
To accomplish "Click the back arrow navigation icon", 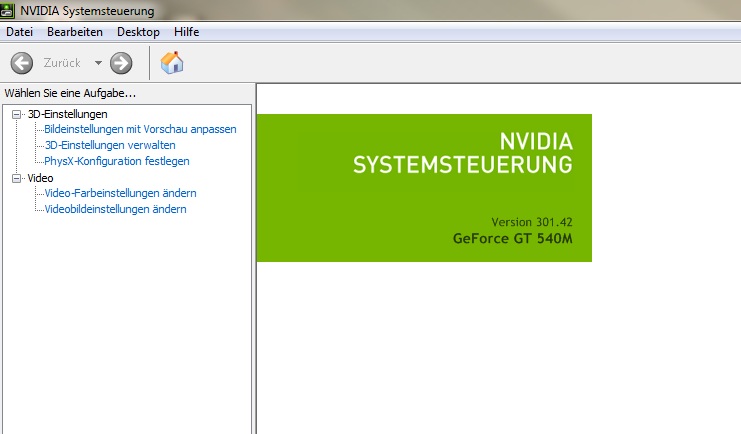I will coord(22,63).
